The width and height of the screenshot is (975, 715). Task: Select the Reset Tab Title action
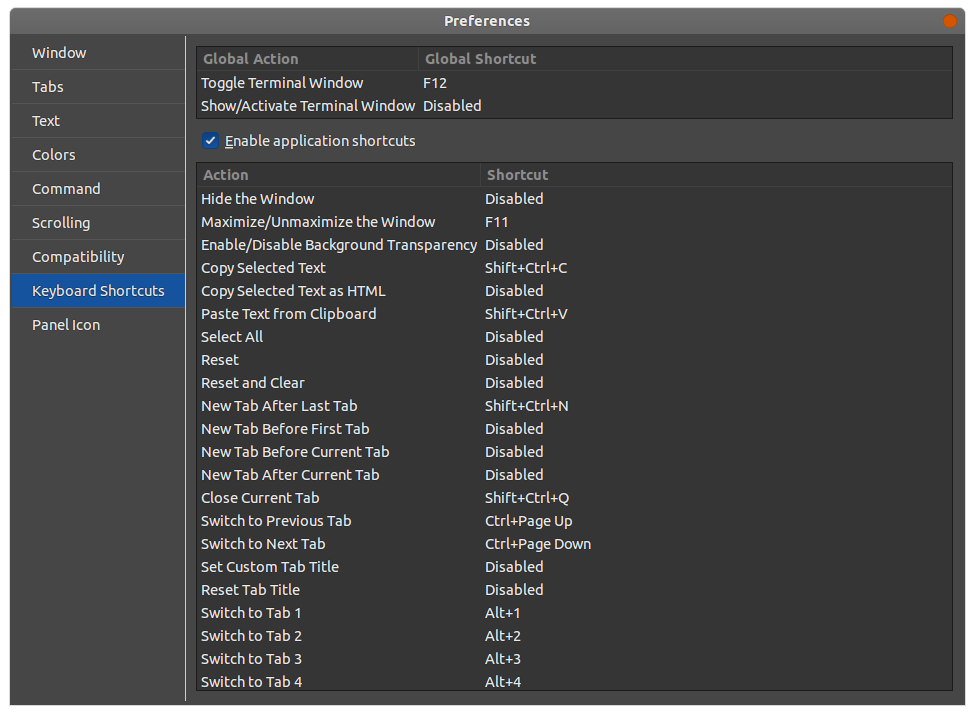click(x=250, y=590)
